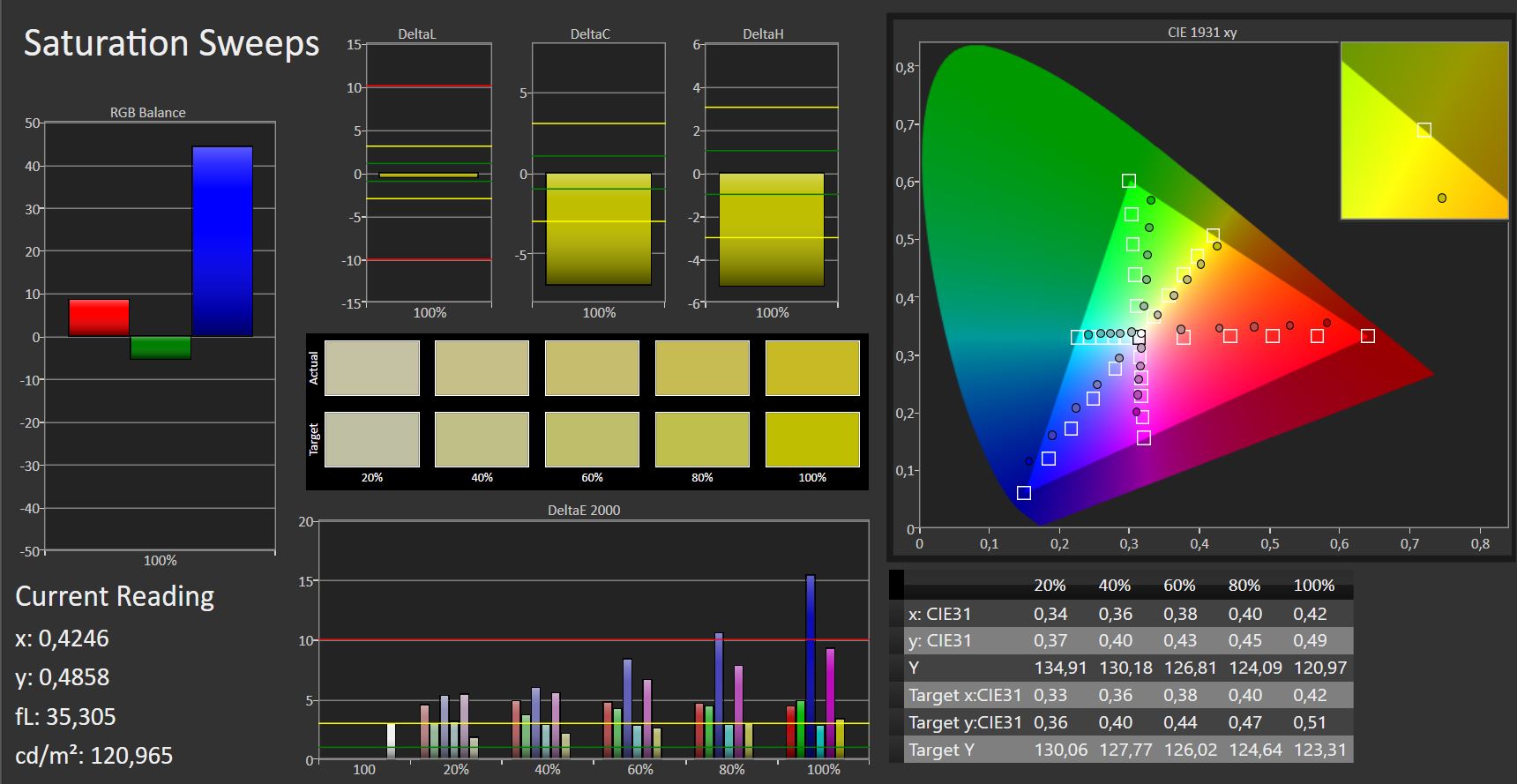The width and height of the screenshot is (1517, 784).
Task: Click the Y value 120,97
Action: (1320, 668)
